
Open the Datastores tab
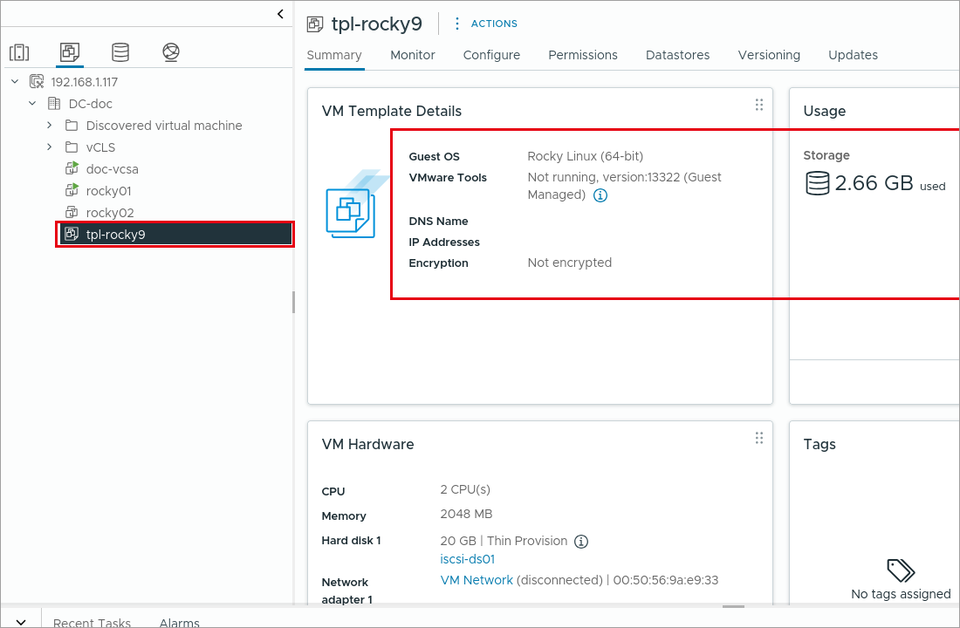(x=678, y=55)
